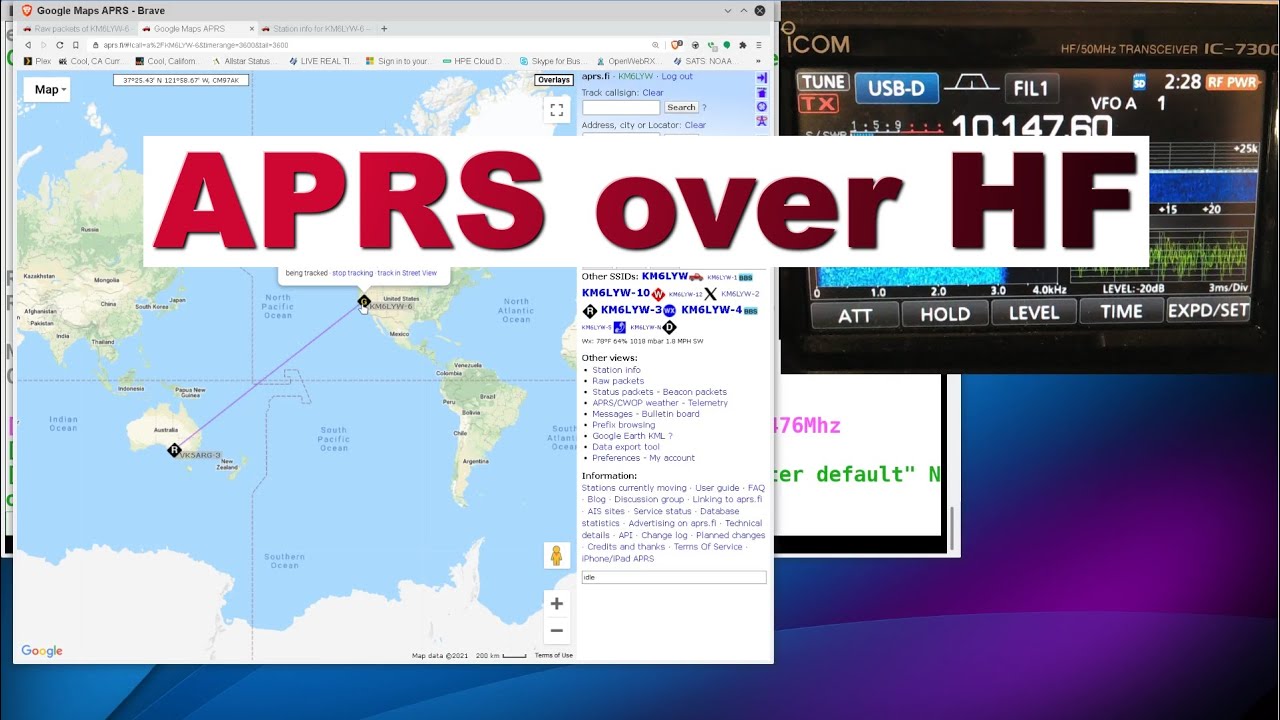The width and height of the screenshot is (1280, 720).
Task: Open the Plex bookmark
Action: pyautogui.click(x=37, y=61)
